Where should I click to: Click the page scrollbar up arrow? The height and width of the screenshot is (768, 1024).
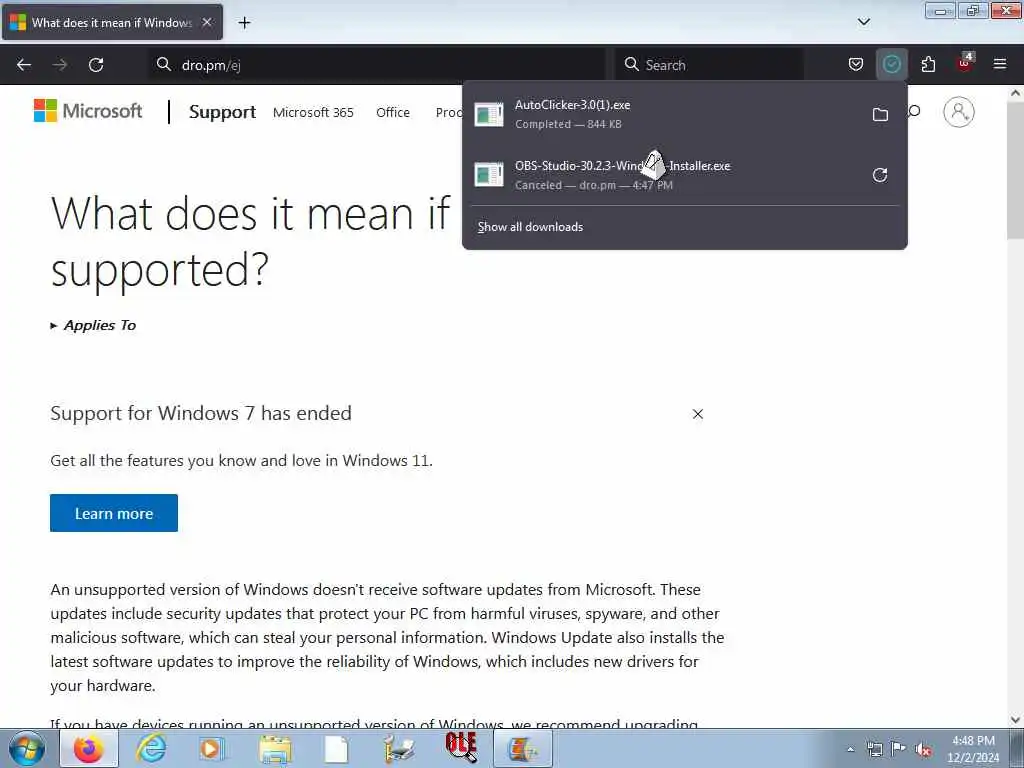tap(1016, 93)
